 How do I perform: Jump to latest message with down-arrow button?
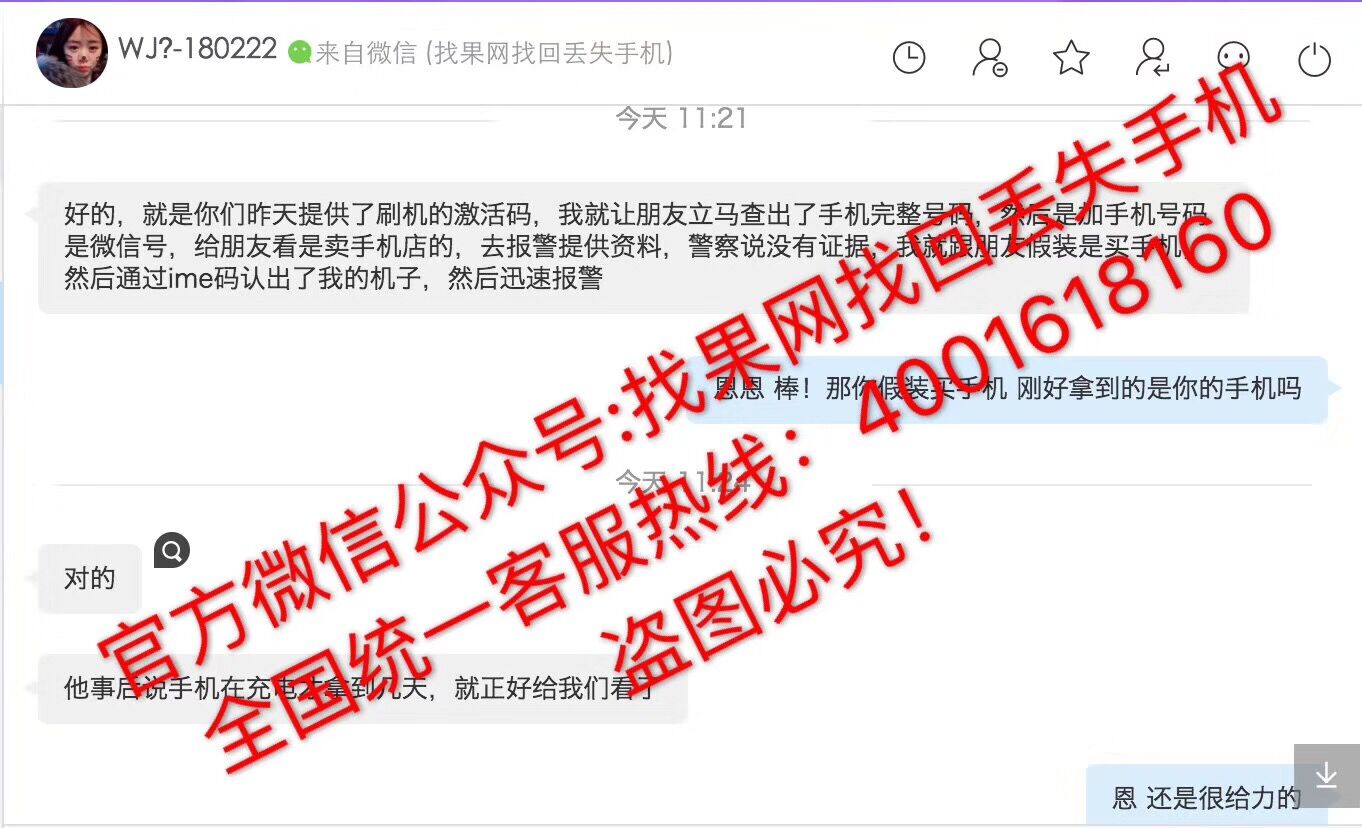point(1327,775)
